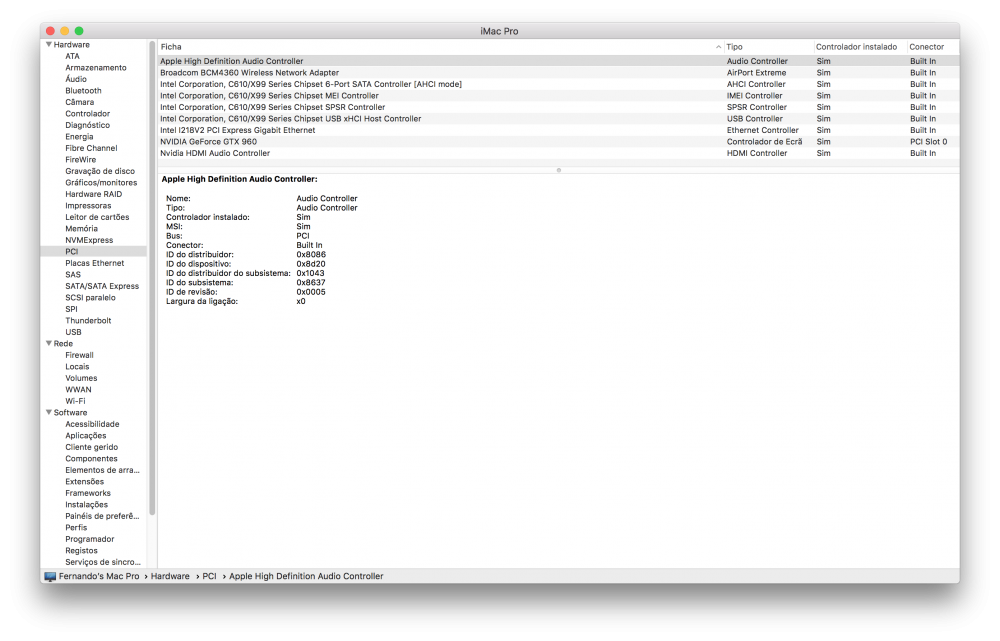The image size is (1000, 641).
Task: Click Apple High Definition Audio Controller breadcrumb
Action: 306,577
